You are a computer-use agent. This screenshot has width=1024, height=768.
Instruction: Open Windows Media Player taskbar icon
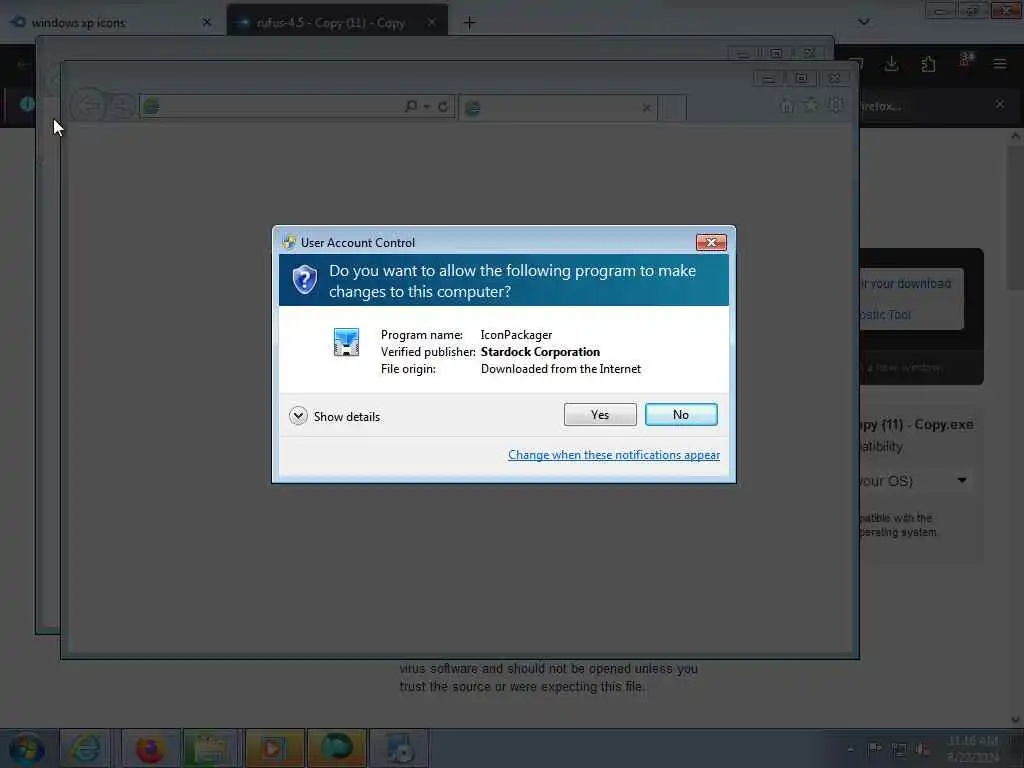[x=274, y=748]
